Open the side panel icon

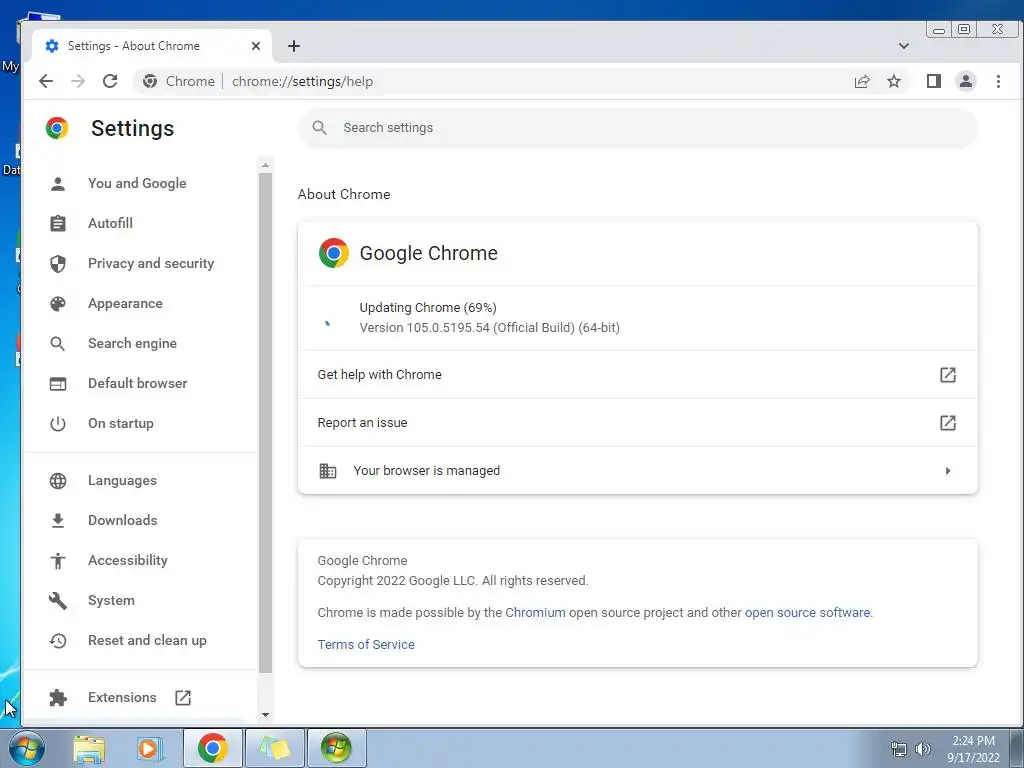tap(934, 81)
